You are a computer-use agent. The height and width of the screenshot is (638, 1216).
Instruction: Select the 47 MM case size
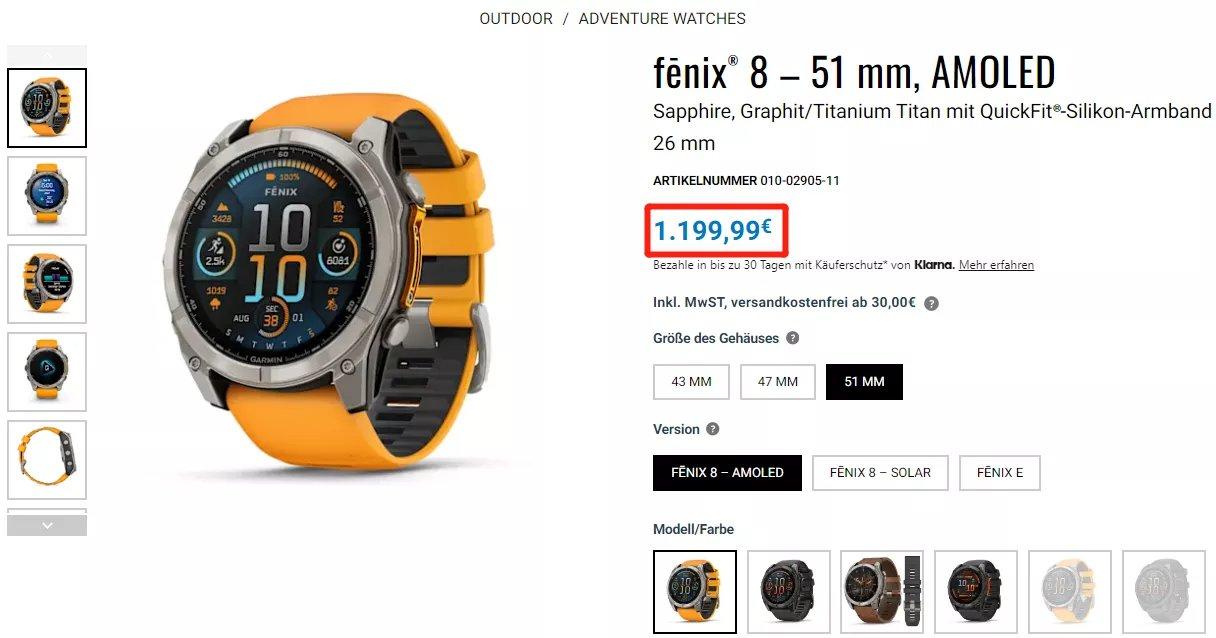click(778, 382)
